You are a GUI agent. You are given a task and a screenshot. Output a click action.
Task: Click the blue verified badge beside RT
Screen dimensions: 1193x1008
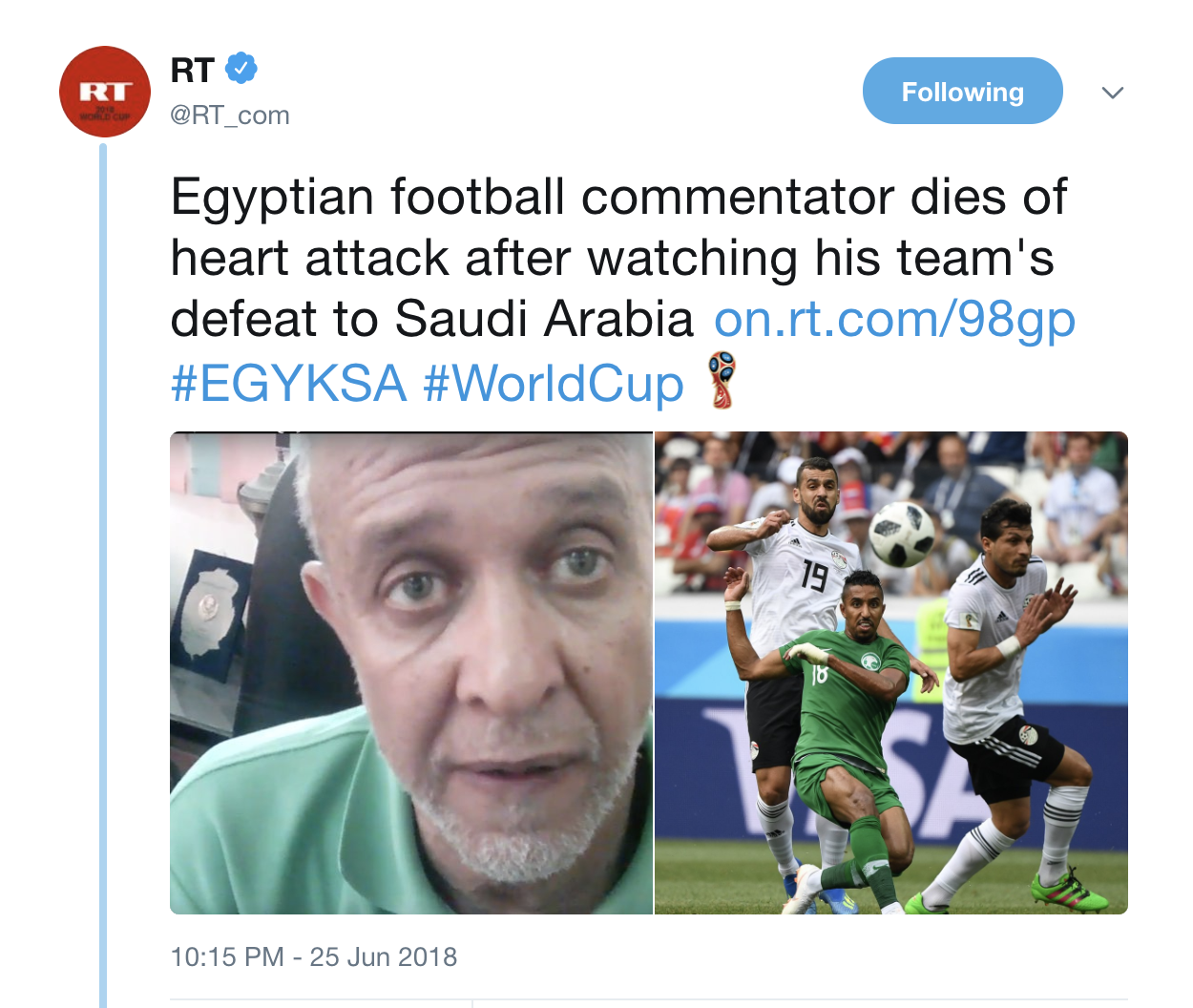click(241, 69)
